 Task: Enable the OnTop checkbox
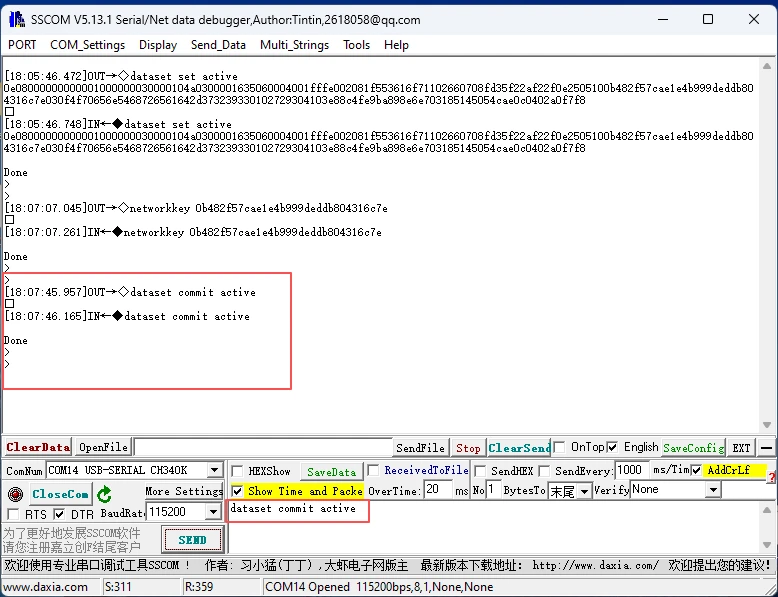click(561, 447)
